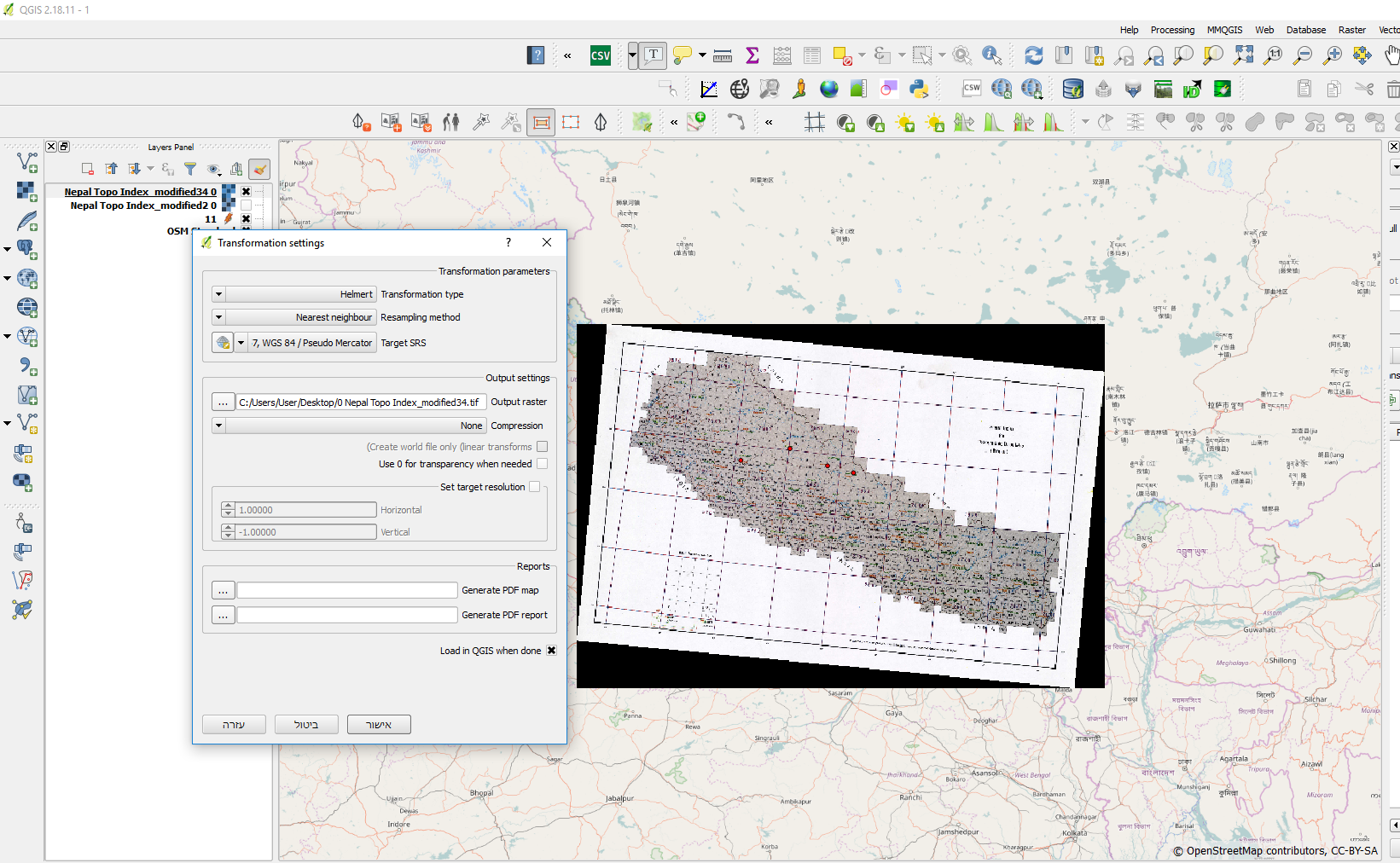The height and width of the screenshot is (863, 1400).
Task: Open the Compression dropdown
Action: (x=349, y=426)
